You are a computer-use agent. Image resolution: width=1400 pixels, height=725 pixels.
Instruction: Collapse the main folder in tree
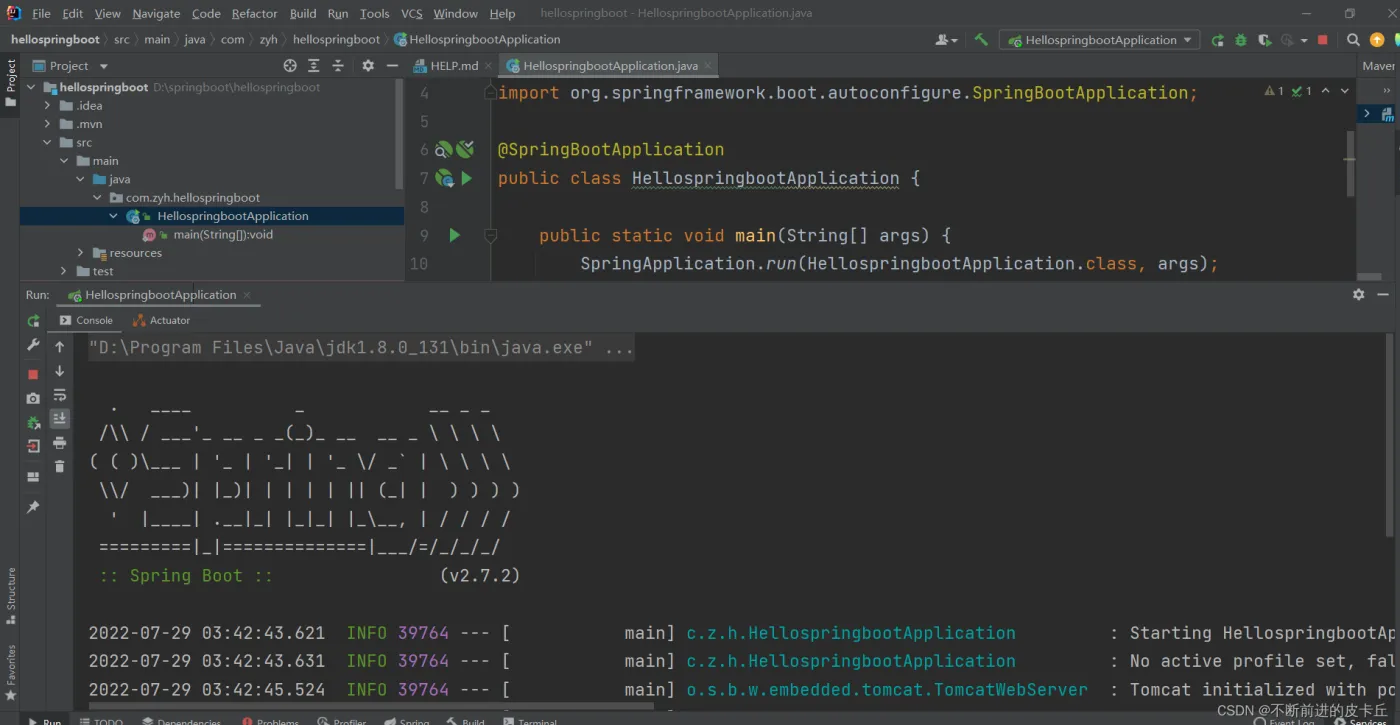64,161
